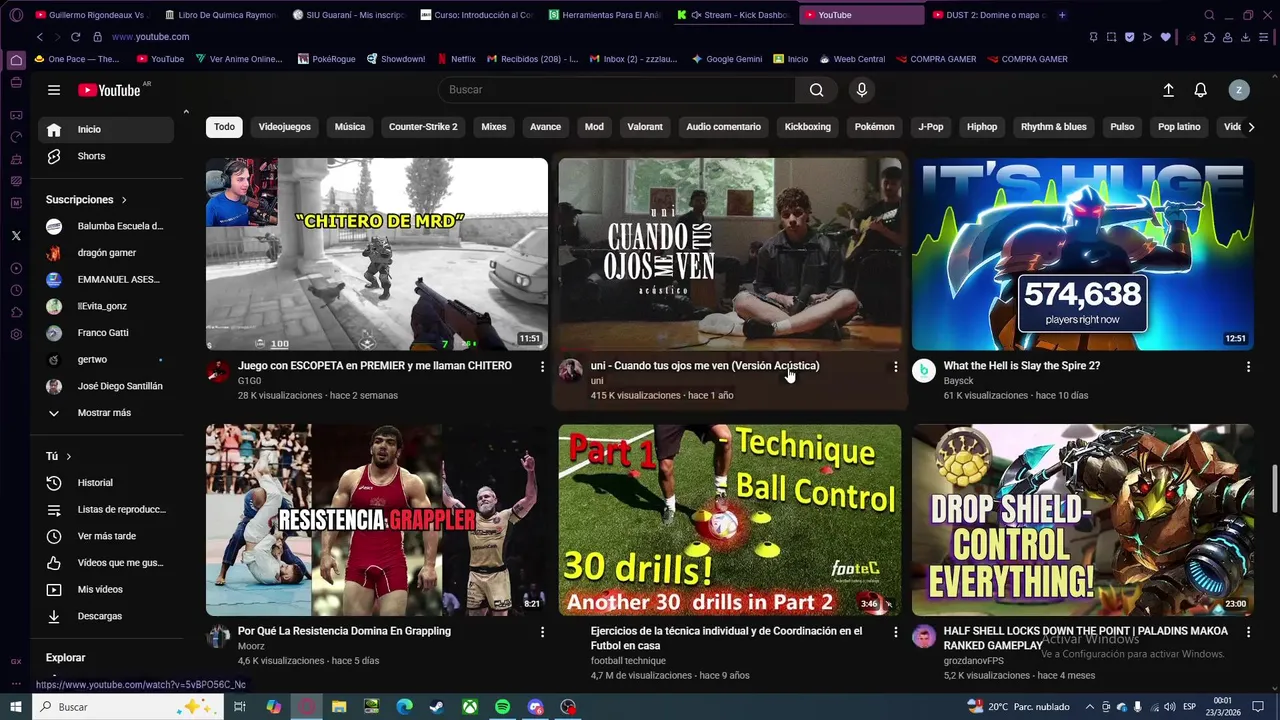
Task: Expand the Suscripciones section chevron
Action: pos(124,200)
